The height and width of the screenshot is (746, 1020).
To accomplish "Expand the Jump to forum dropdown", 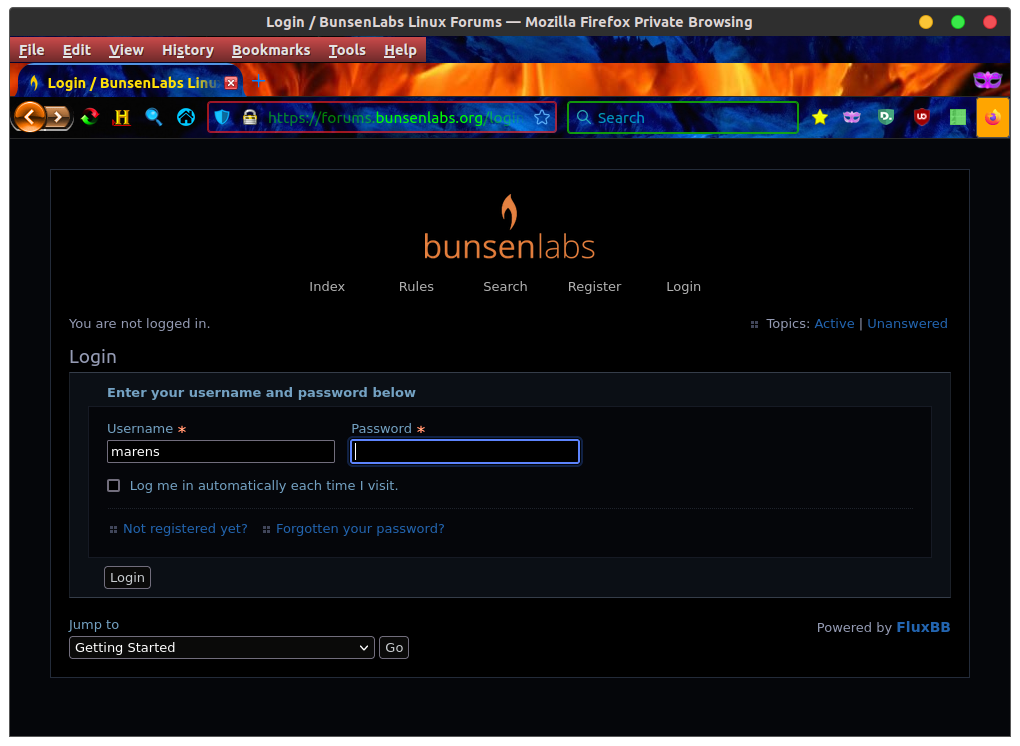I will 222,648.
